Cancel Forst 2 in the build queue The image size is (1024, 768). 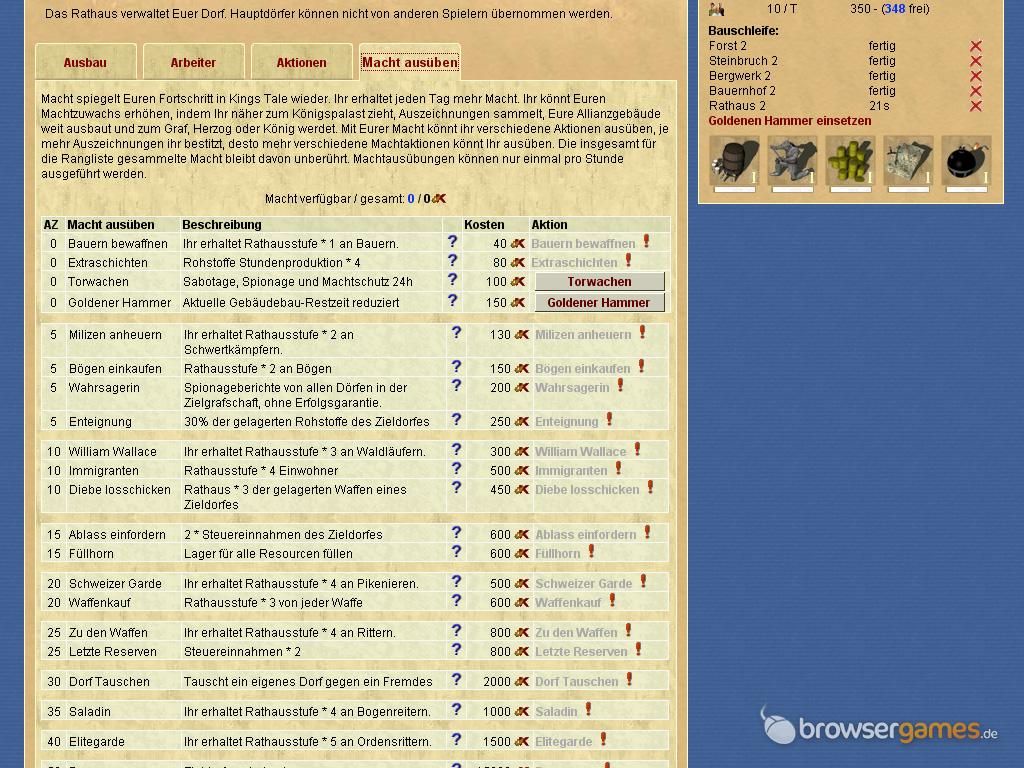tap(976, 46)
